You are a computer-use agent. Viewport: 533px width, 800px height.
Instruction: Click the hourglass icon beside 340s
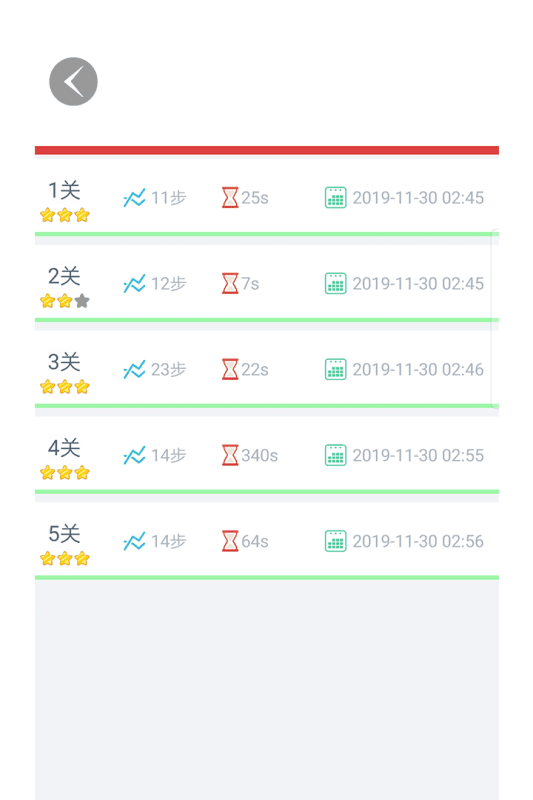tap(230, 455)
